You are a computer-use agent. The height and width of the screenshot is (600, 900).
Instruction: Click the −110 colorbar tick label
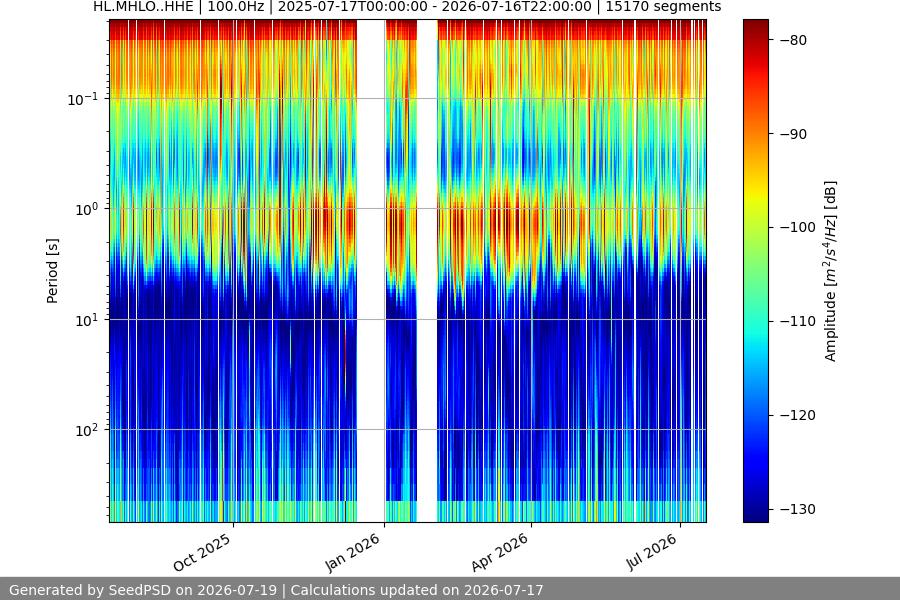pyautogui.click(x=798, y=322)
